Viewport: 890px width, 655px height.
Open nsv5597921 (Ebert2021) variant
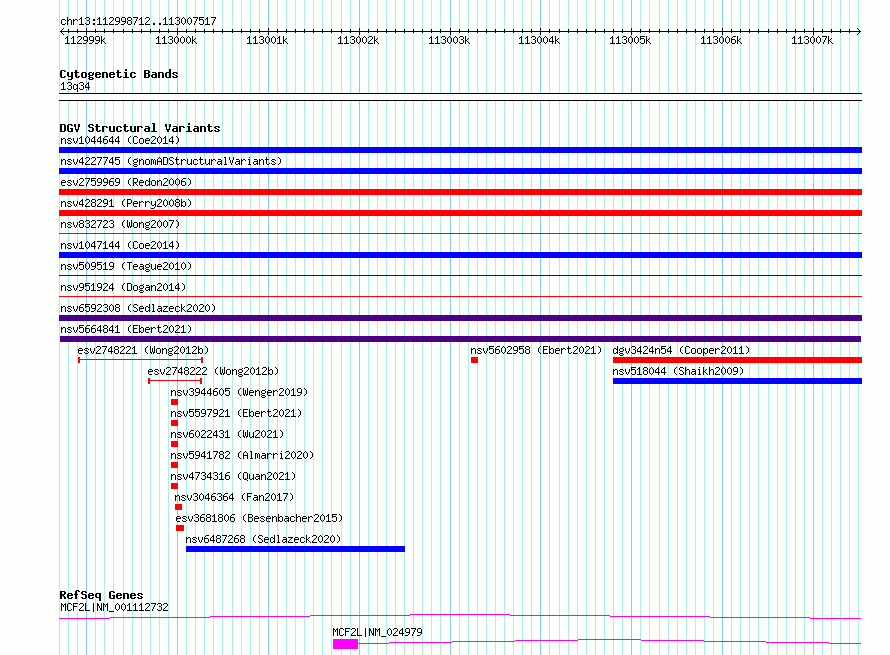coord(236,413)
